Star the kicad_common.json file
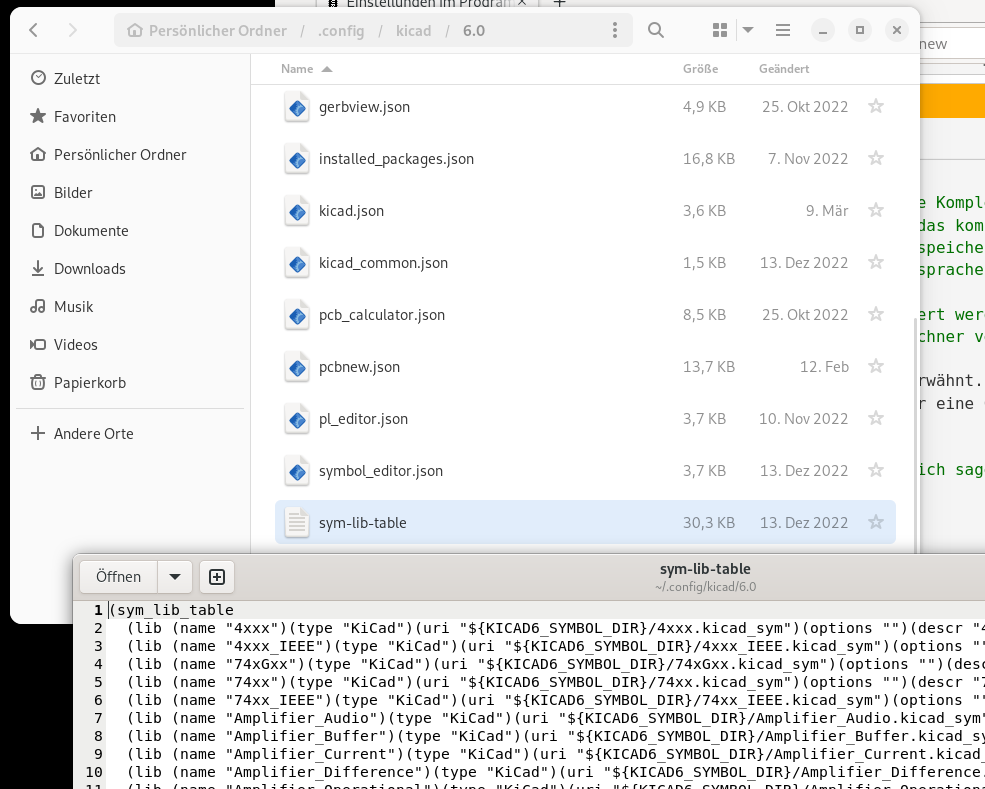Image resolution: width=985 pixels, height=789 pixels. pyautogui.click(x=876, y=262)
